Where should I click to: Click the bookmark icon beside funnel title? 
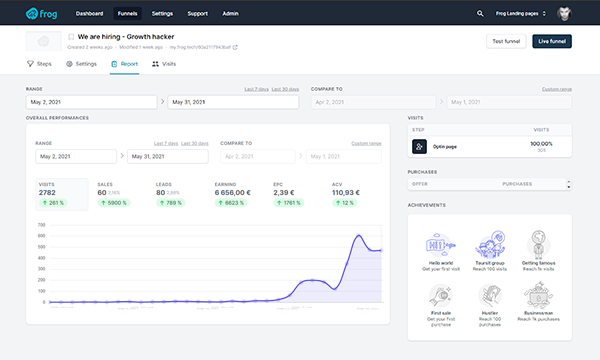(x=71, y=37)
